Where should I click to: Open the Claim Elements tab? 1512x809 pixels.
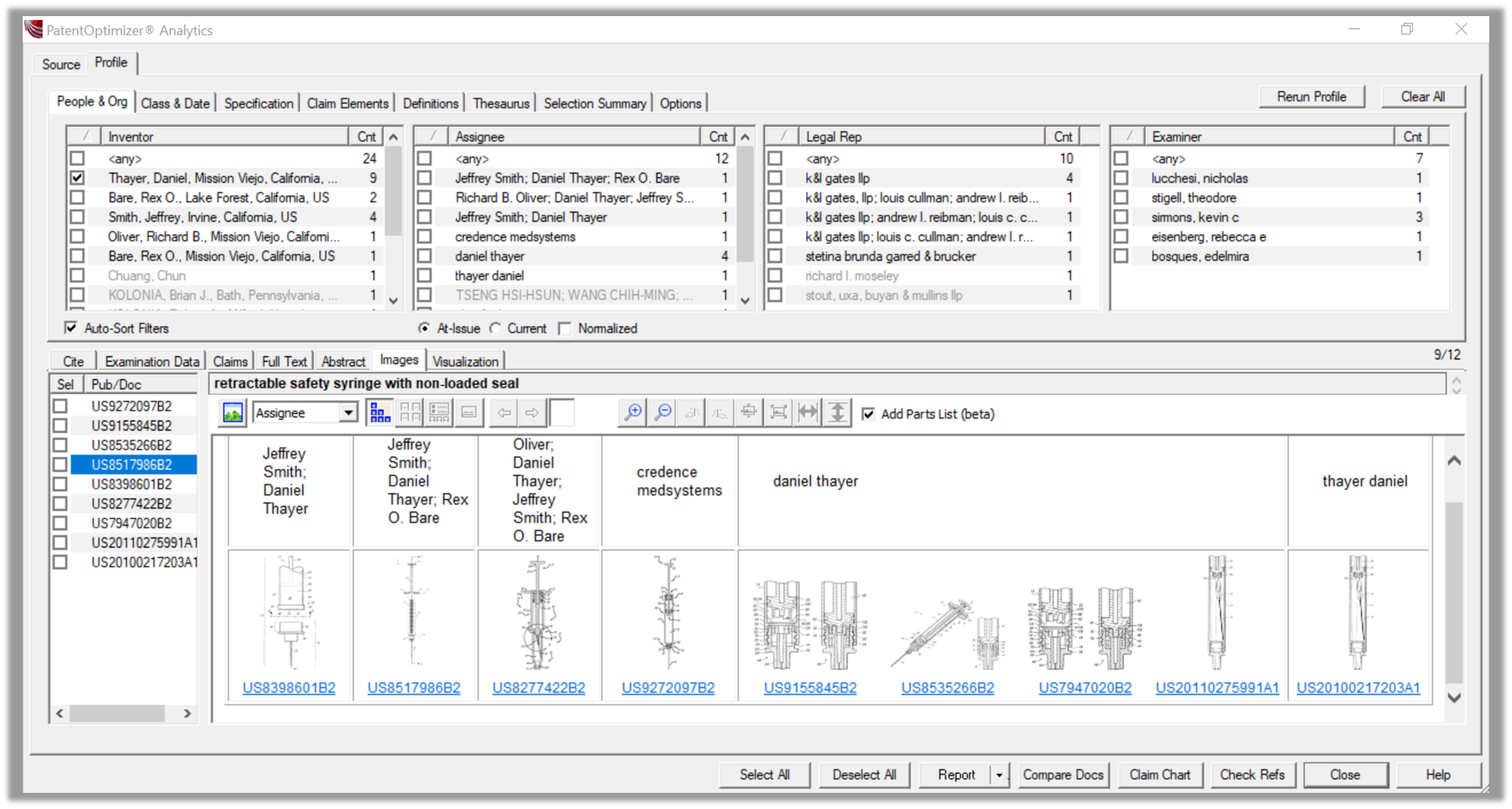click(x=348, y=103)
